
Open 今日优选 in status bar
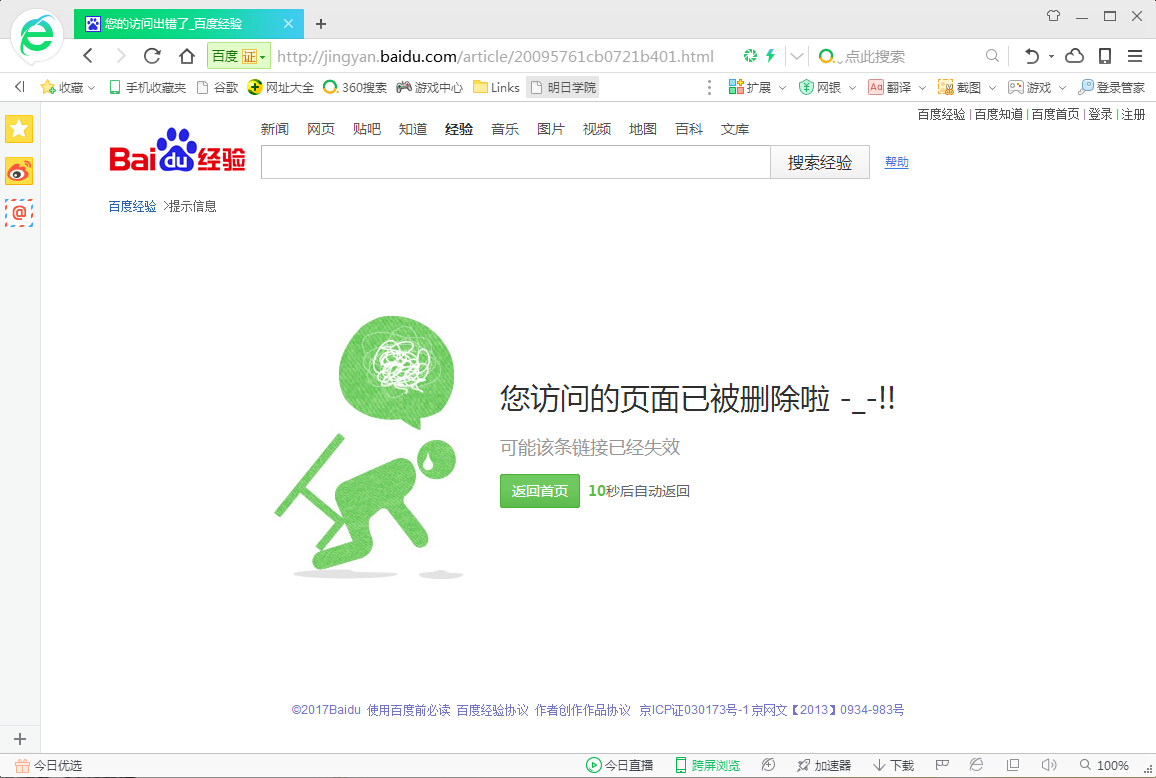pos(49,765)
